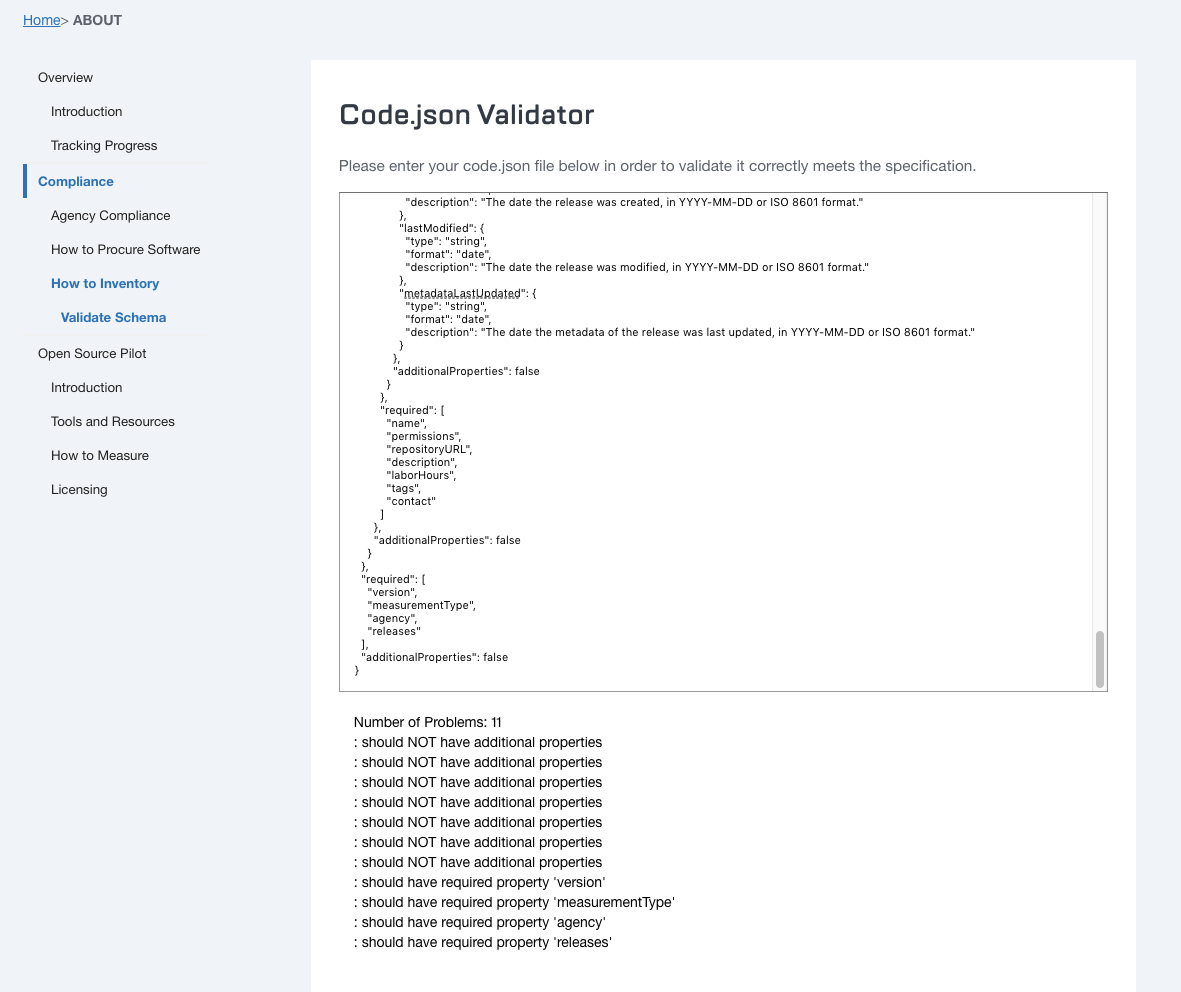Click the "tags" entry in the required list

(403, 488)
